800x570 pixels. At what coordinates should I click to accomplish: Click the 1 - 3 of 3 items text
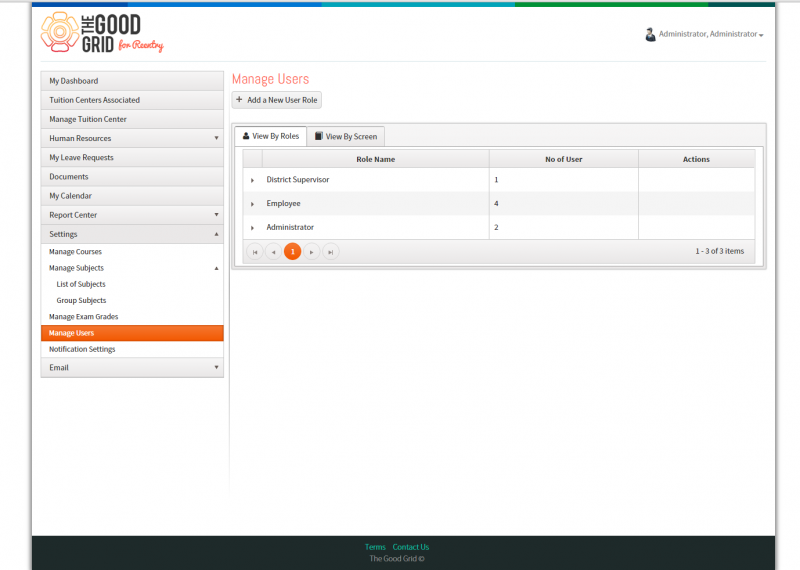click(x=719, y=251)
